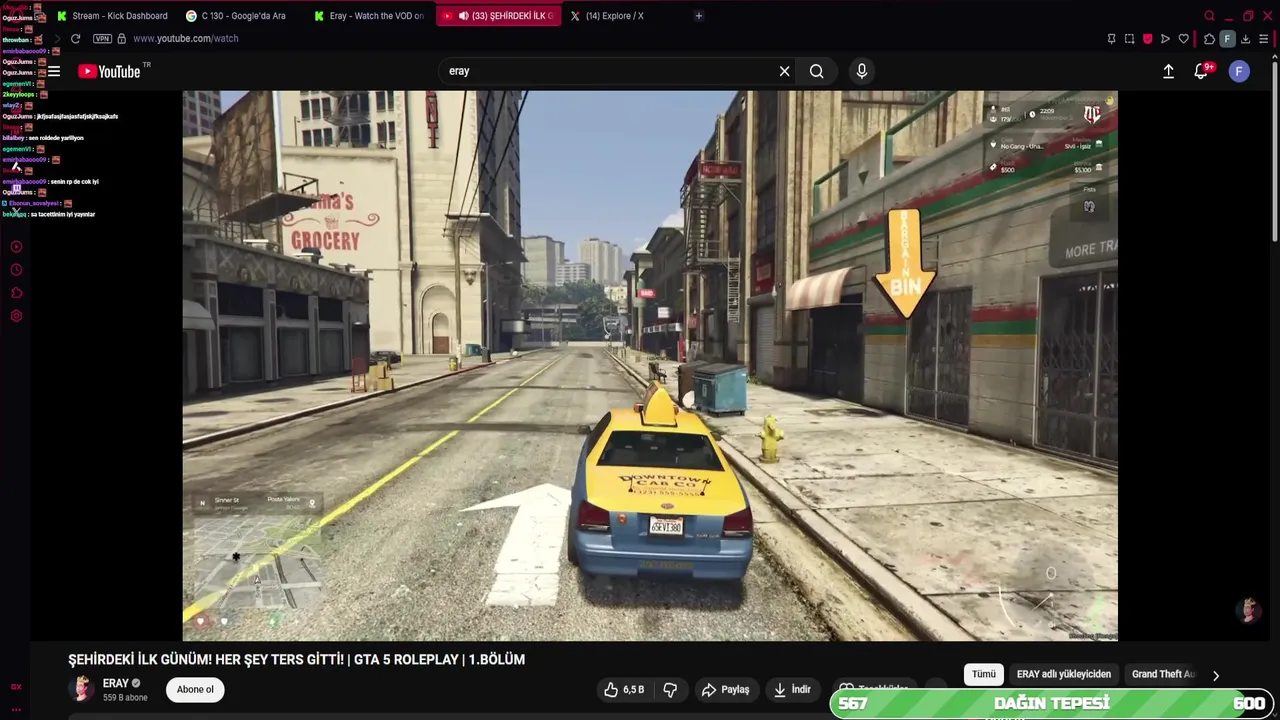This screenshot has width=1280, height=720.
Task: Click the DAĞIN TEPESİ green progress bar
Action: click(x=1051, y=703)
